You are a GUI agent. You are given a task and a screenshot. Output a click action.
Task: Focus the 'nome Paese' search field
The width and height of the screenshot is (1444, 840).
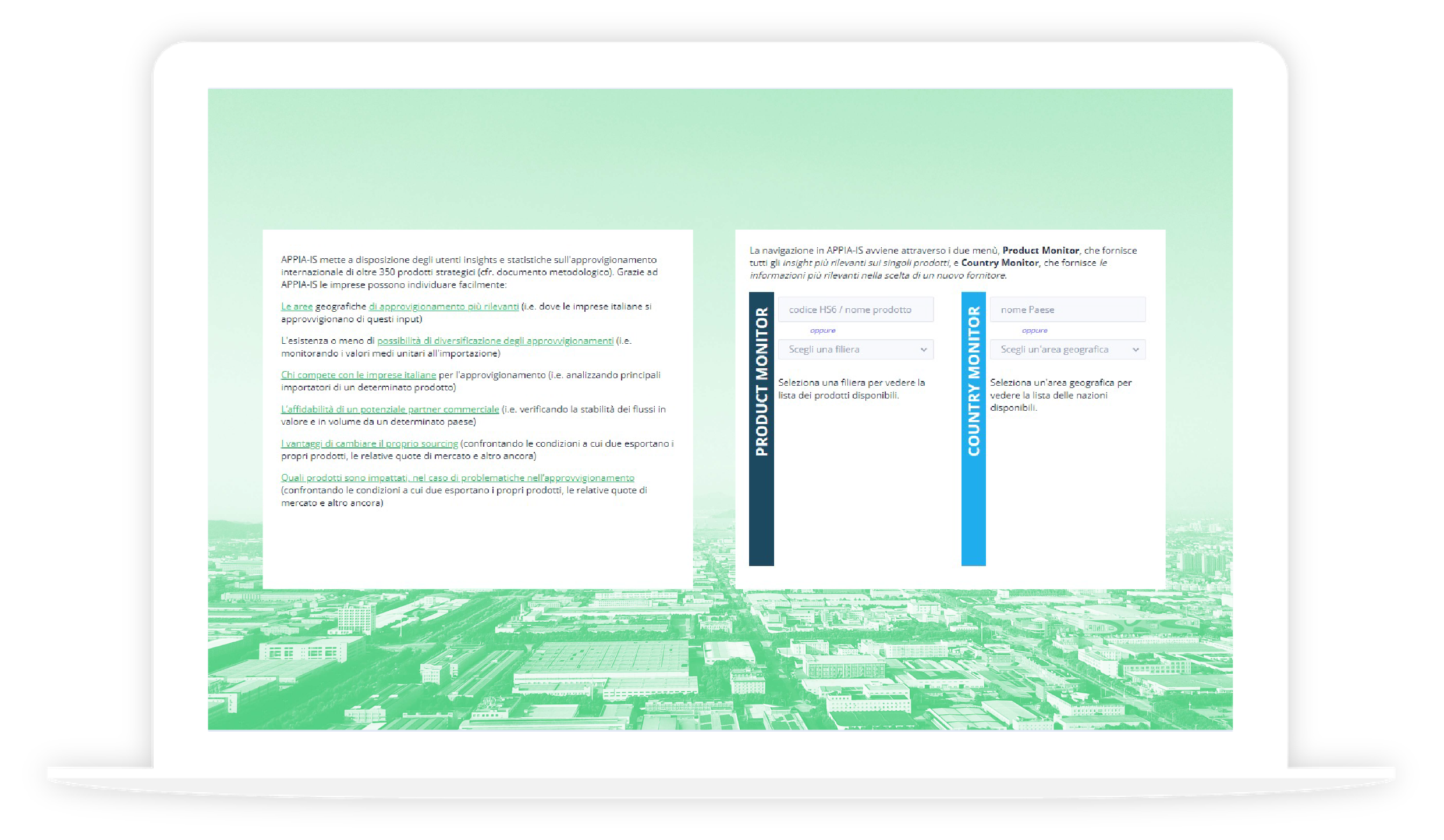[1067, 309]
